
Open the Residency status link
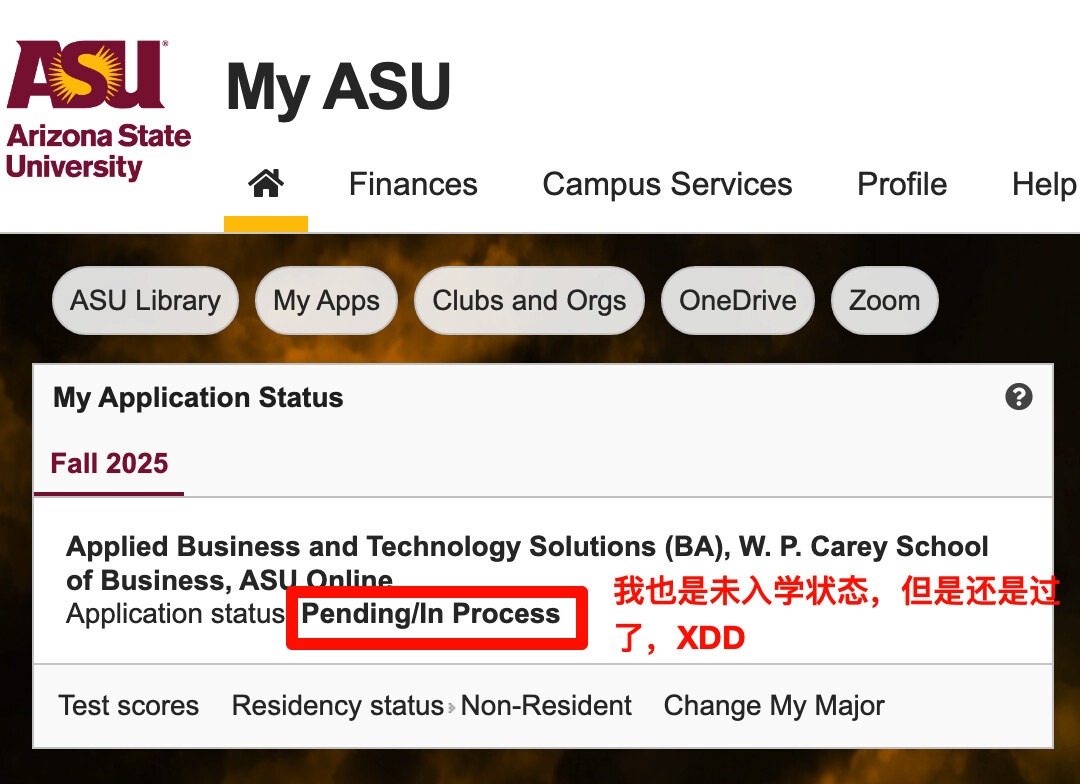[337, 705]
